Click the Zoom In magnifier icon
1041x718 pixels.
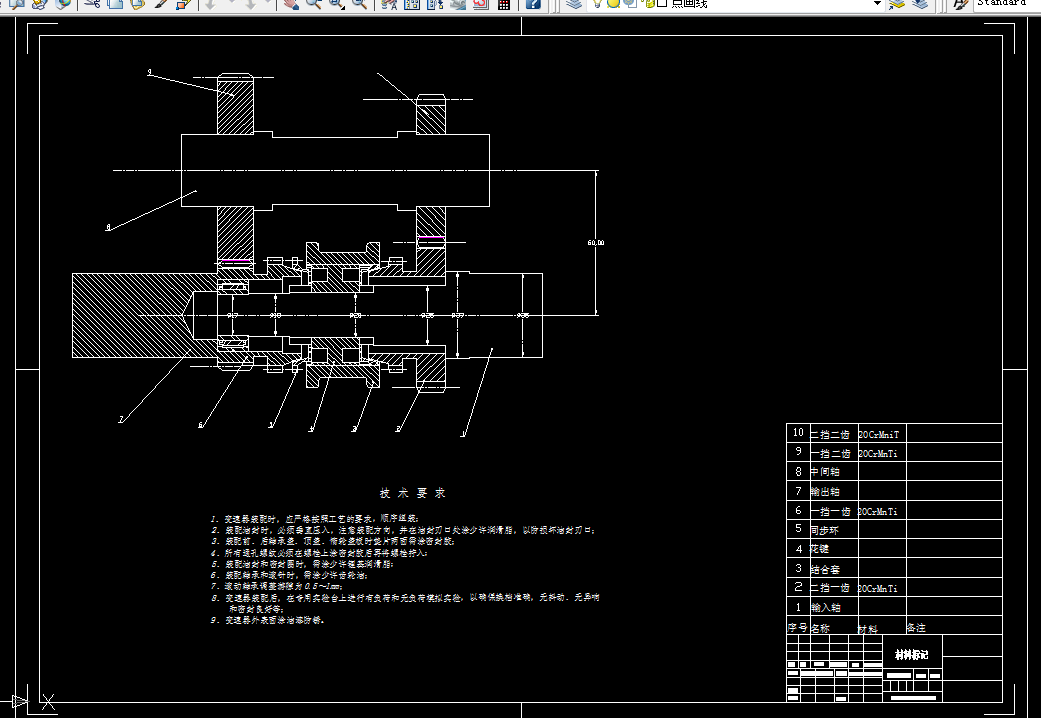point(314,6)
